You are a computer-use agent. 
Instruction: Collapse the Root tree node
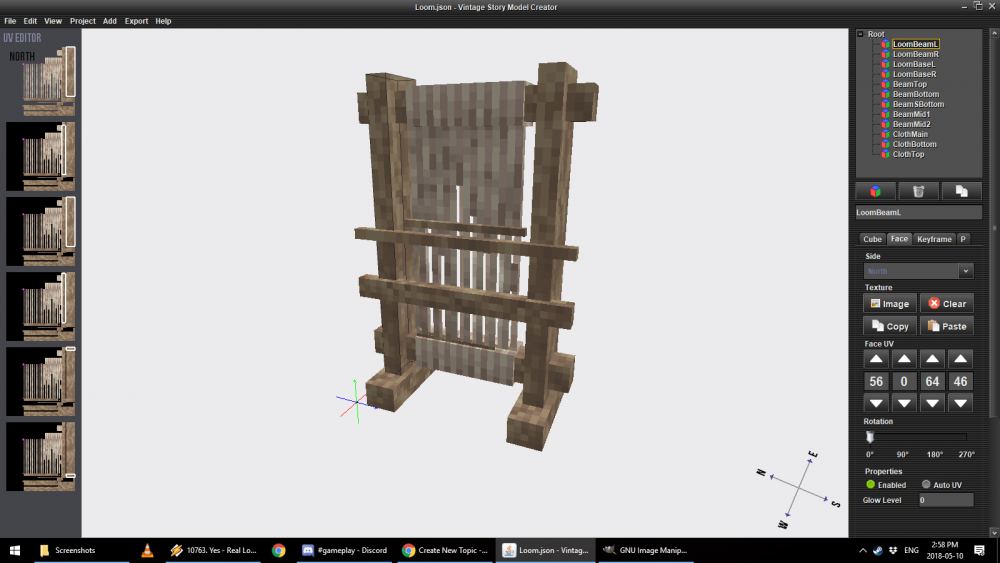coord(861,34)
